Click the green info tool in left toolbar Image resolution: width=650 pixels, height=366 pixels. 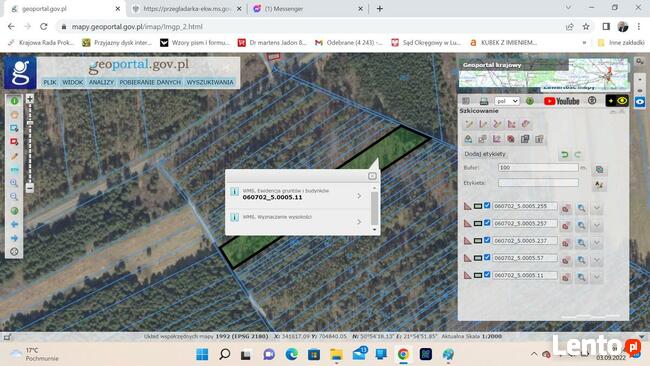tap(14, 101)
